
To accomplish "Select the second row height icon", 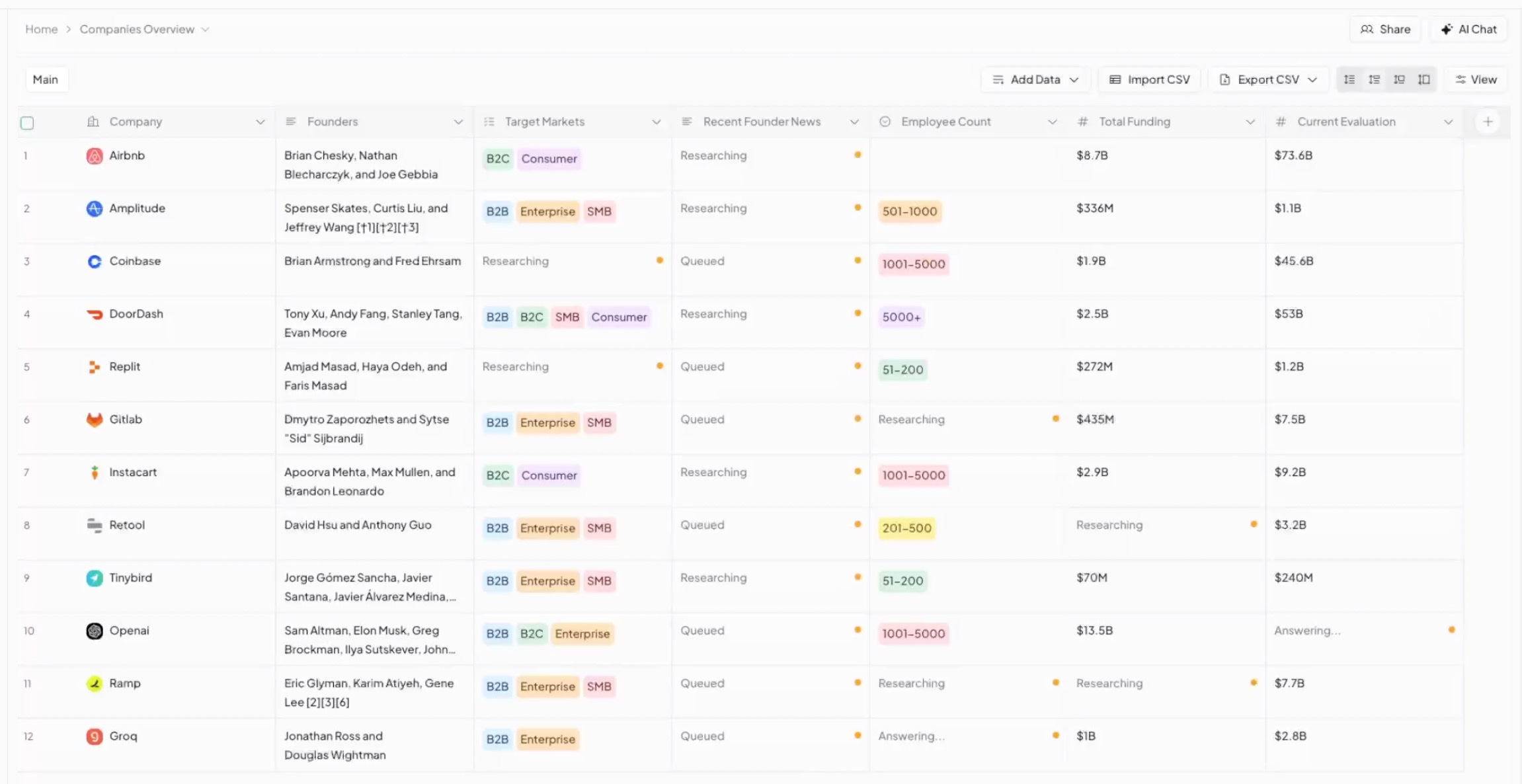I will pos(1375,79).
